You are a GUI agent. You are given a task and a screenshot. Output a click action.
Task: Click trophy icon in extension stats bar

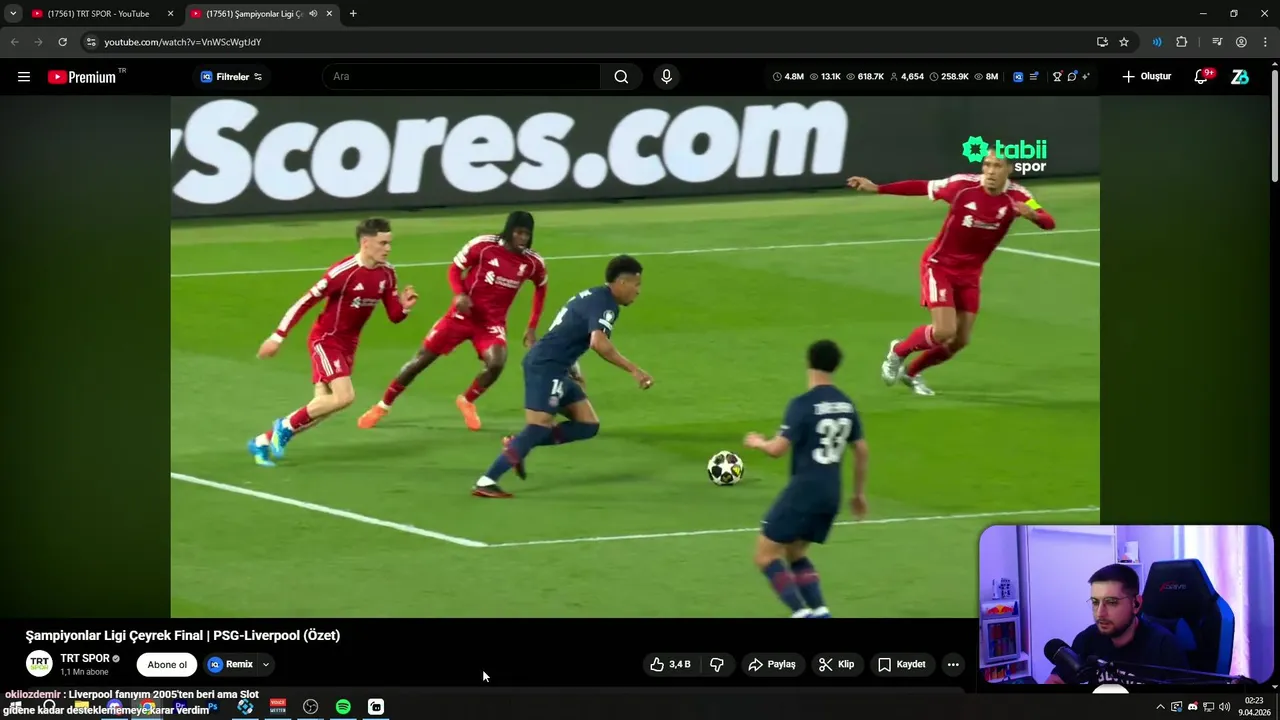pos(1057,76)
